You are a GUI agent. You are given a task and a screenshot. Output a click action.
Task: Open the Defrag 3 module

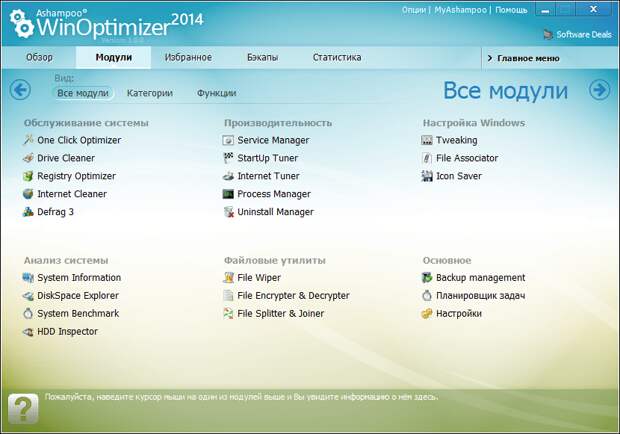coord(55,212)
